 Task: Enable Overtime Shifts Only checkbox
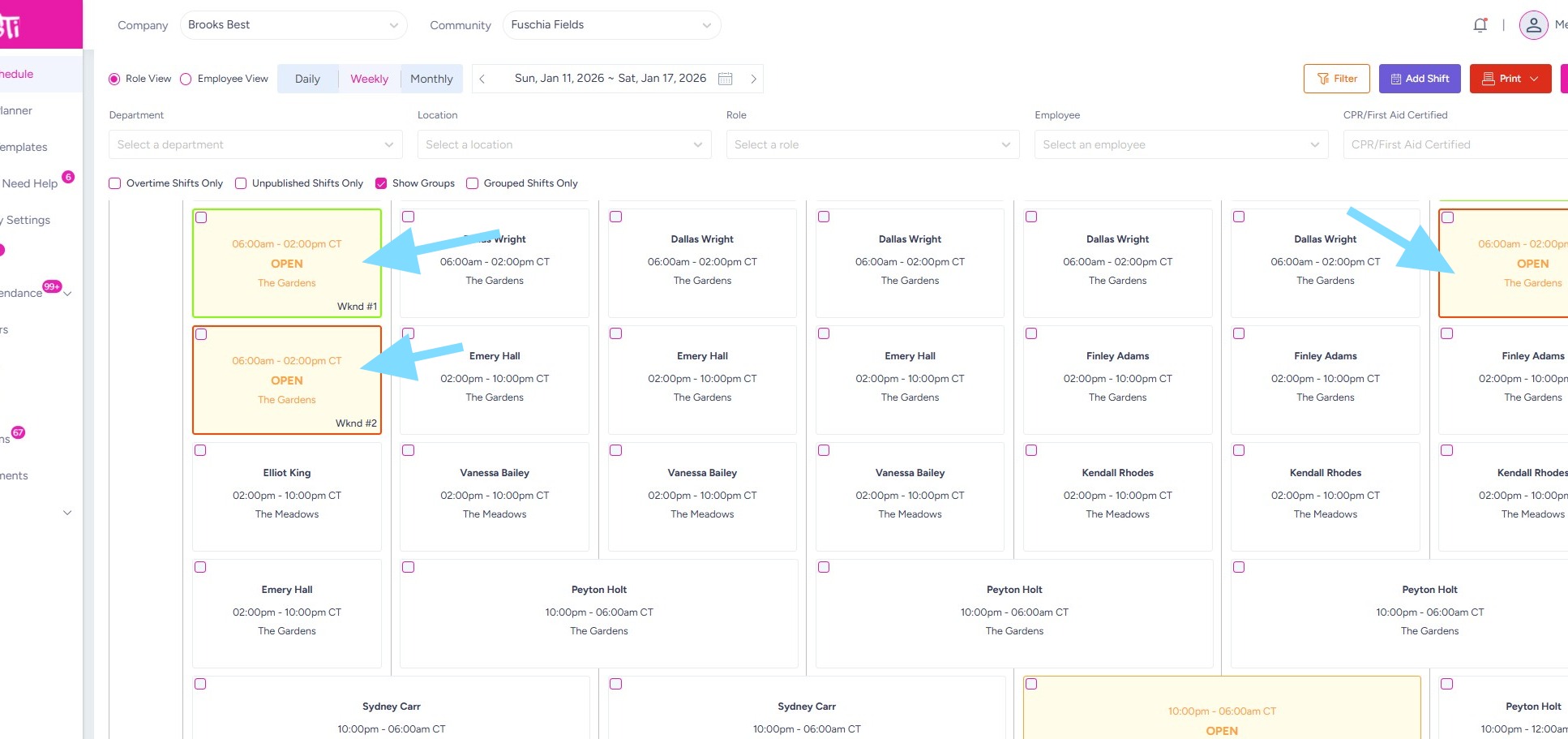(115, 183)
